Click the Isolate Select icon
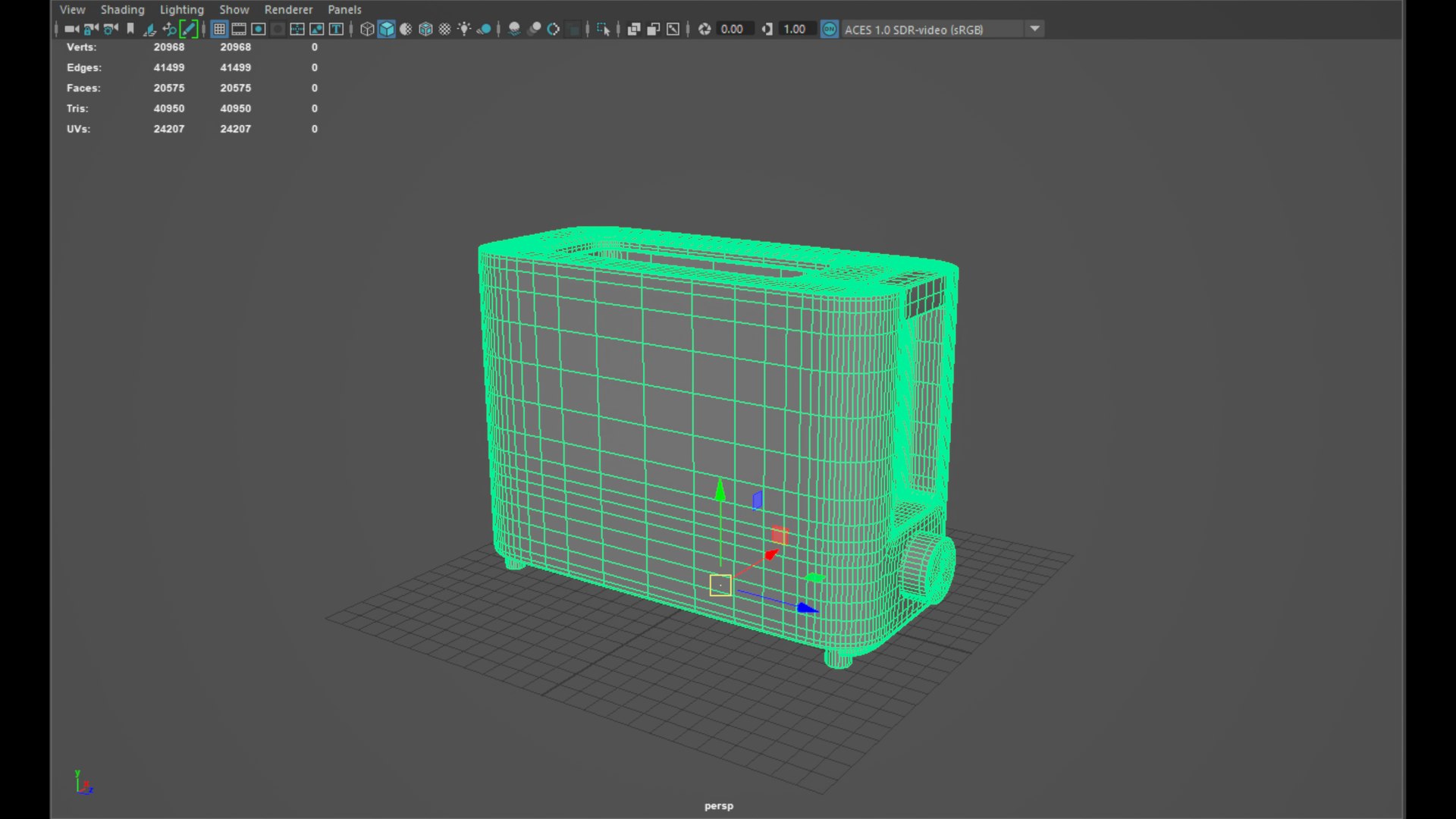Image resolution: width=1456 pixels, height=819 pixels. pyautogui.click(x=604, y=29)
